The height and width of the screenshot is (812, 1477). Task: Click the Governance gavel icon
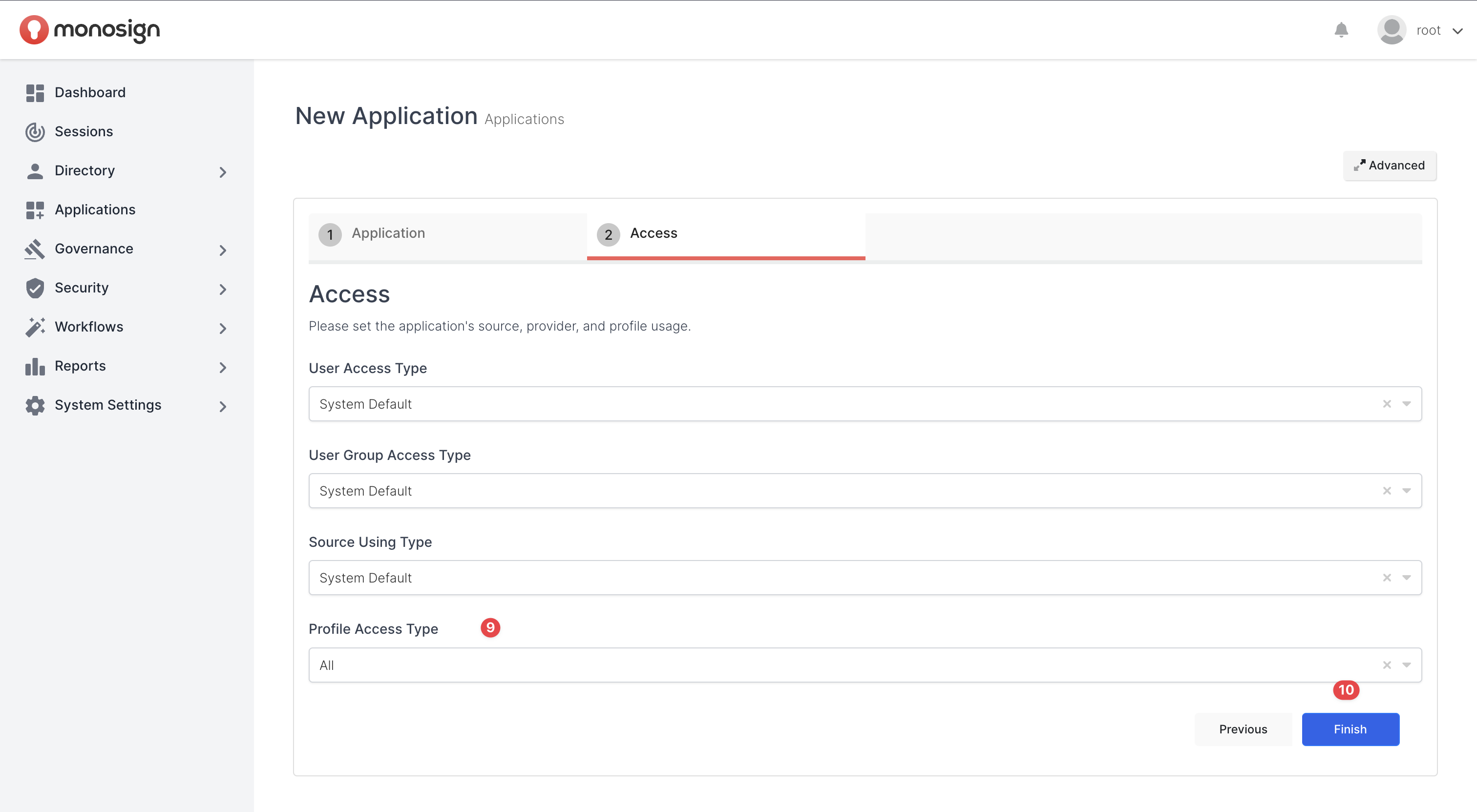coord(35,249)
